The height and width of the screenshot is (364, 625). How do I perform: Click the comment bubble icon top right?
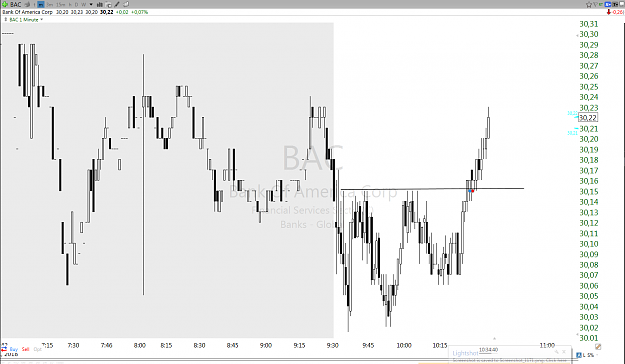coord(622,4)
